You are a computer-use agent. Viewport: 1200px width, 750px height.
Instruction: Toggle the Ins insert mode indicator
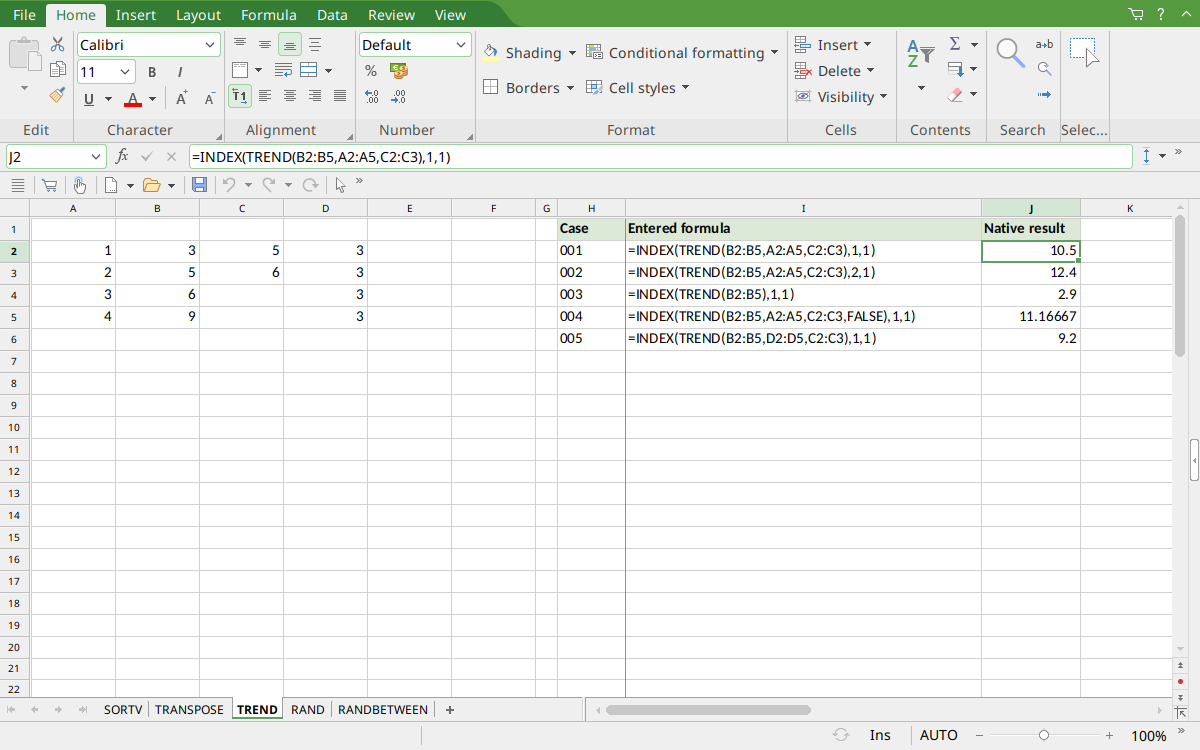pyautogui.click(x=880, y=735)
